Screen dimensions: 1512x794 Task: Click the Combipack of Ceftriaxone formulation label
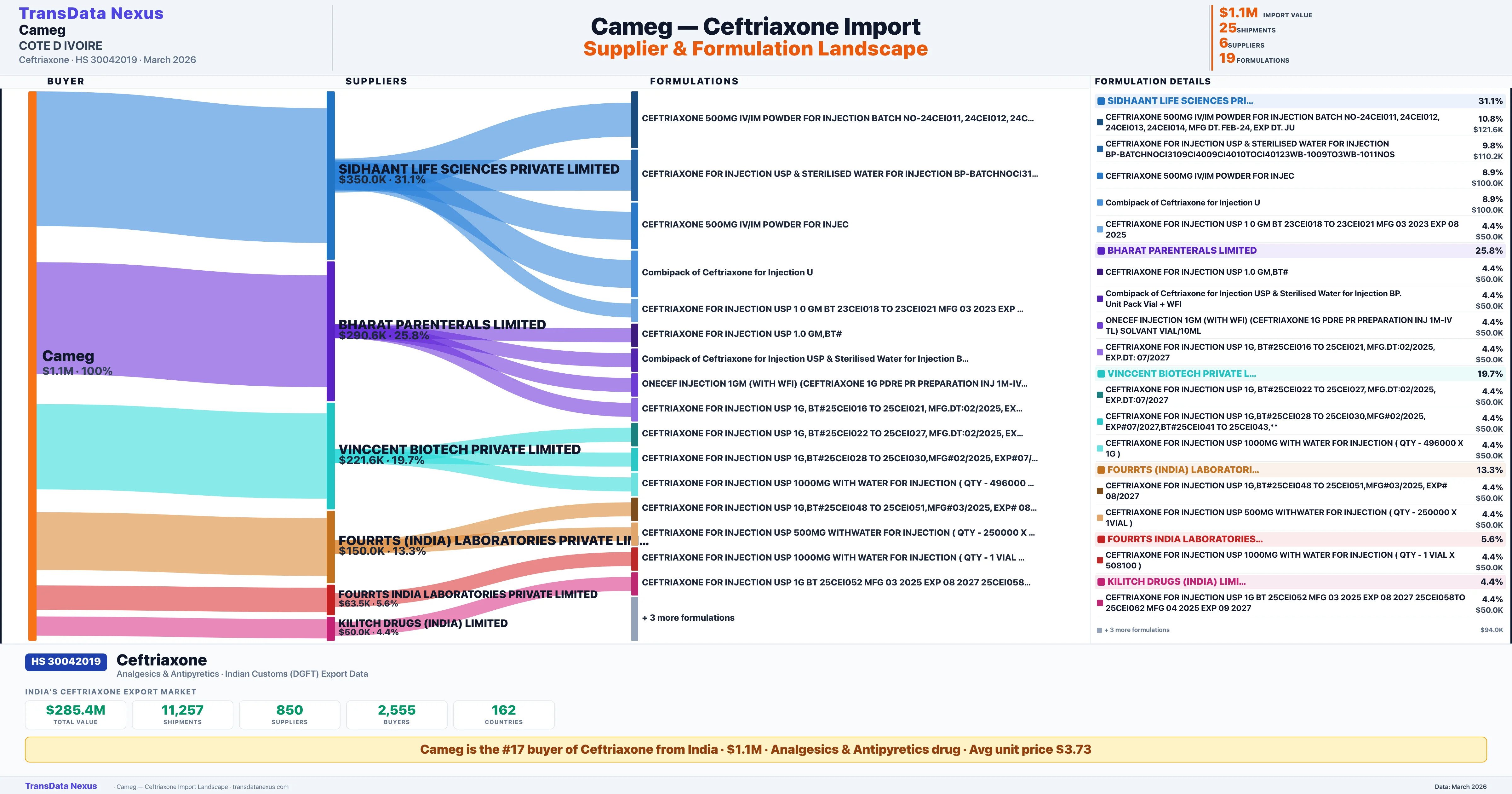pyautogui.click(x=727, y=273)
